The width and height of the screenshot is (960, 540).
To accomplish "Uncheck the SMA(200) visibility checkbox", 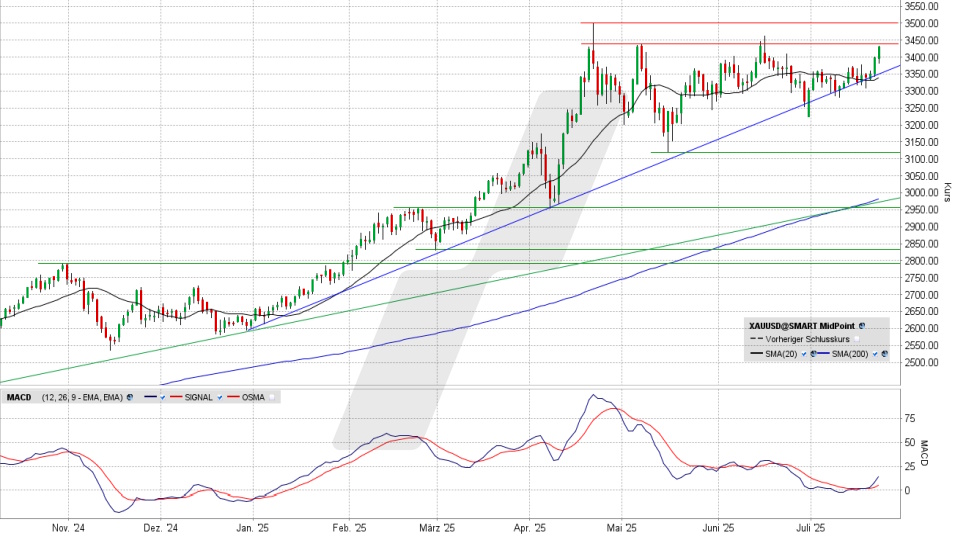I will click(875, 354).
